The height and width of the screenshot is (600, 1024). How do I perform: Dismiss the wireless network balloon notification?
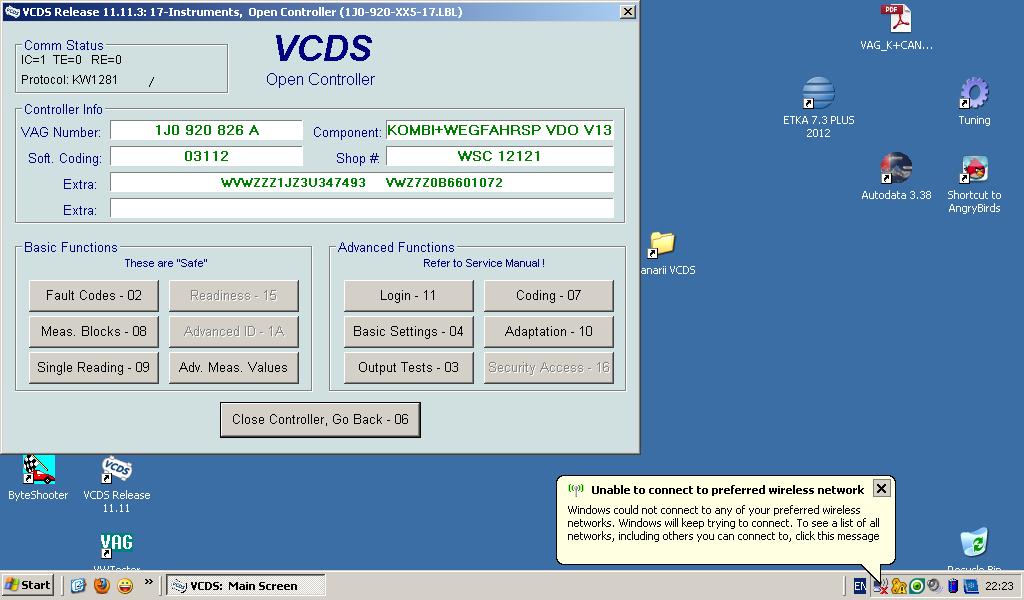881,488
